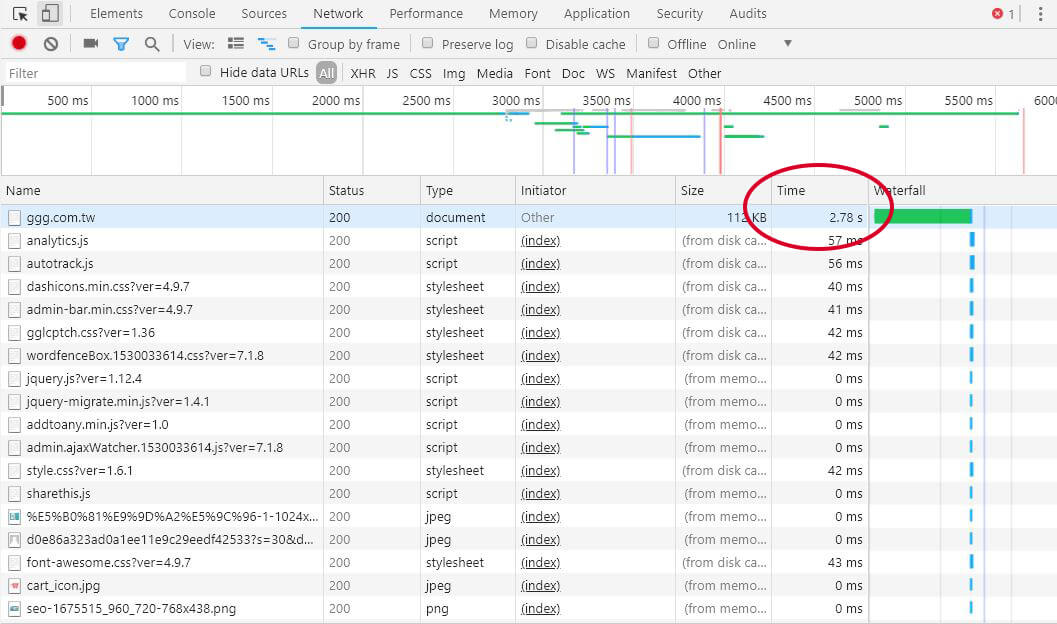
Task: Sort by the Time column header
Action: [820, 191]
